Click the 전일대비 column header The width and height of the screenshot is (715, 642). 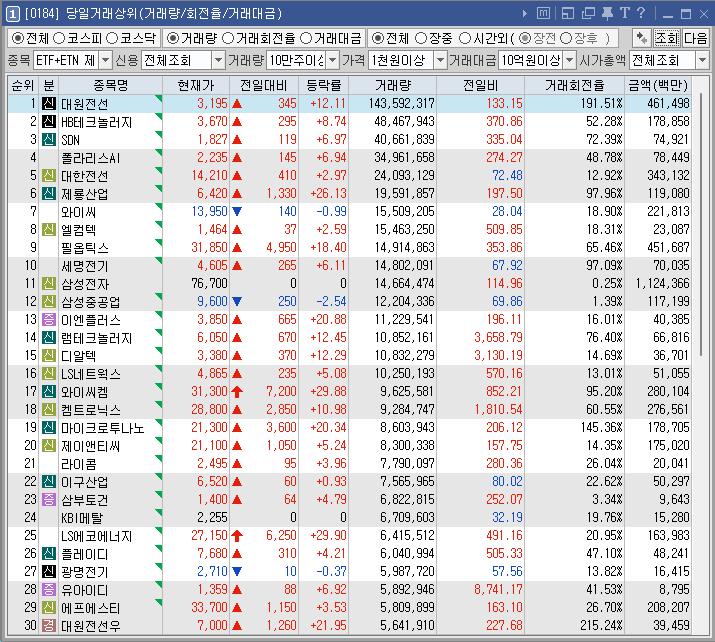pos(264,85)
